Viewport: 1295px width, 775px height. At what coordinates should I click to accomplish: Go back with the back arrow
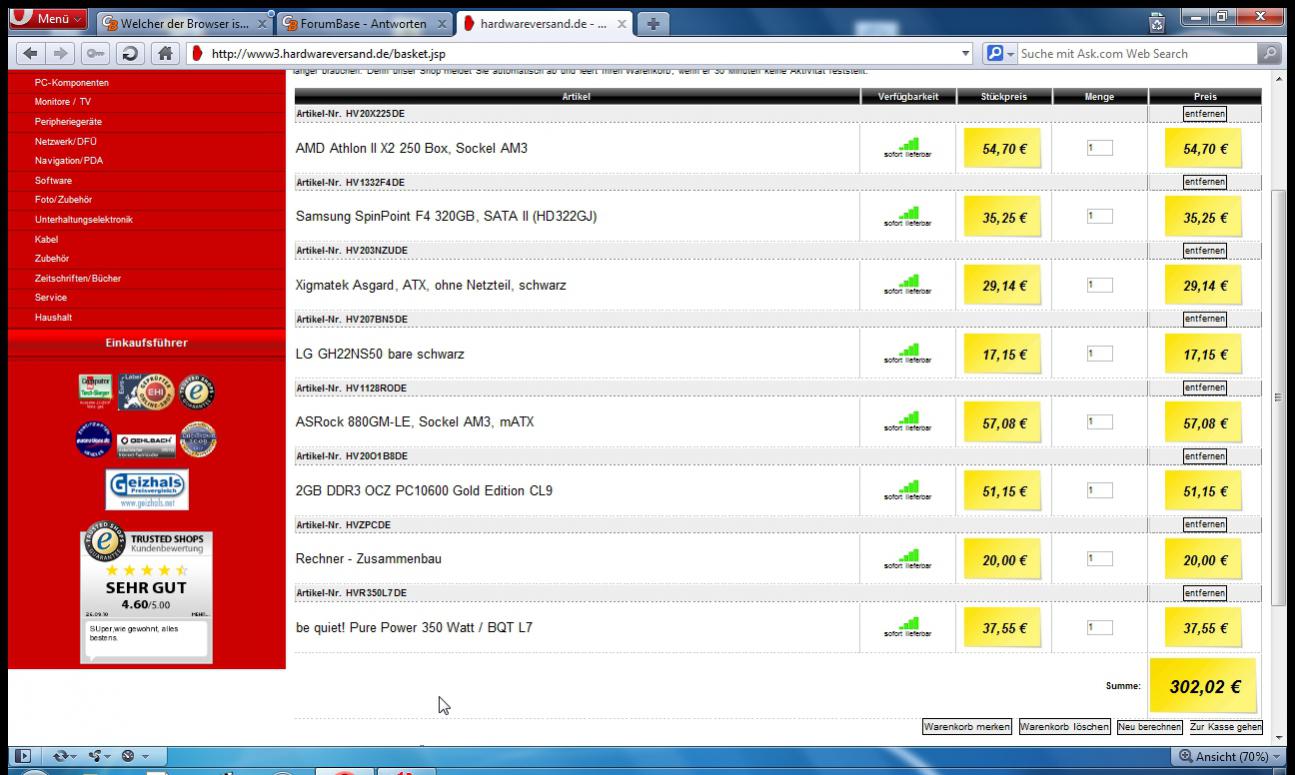(x=31, y=54)
